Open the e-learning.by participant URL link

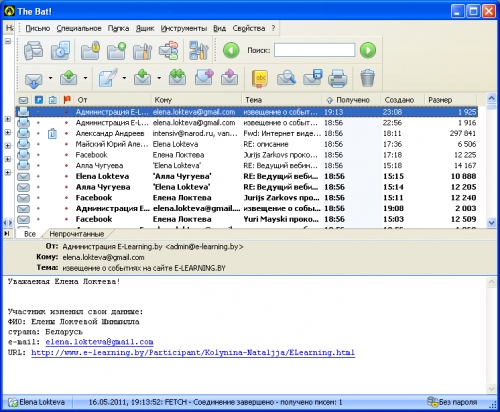pos(193,353)
